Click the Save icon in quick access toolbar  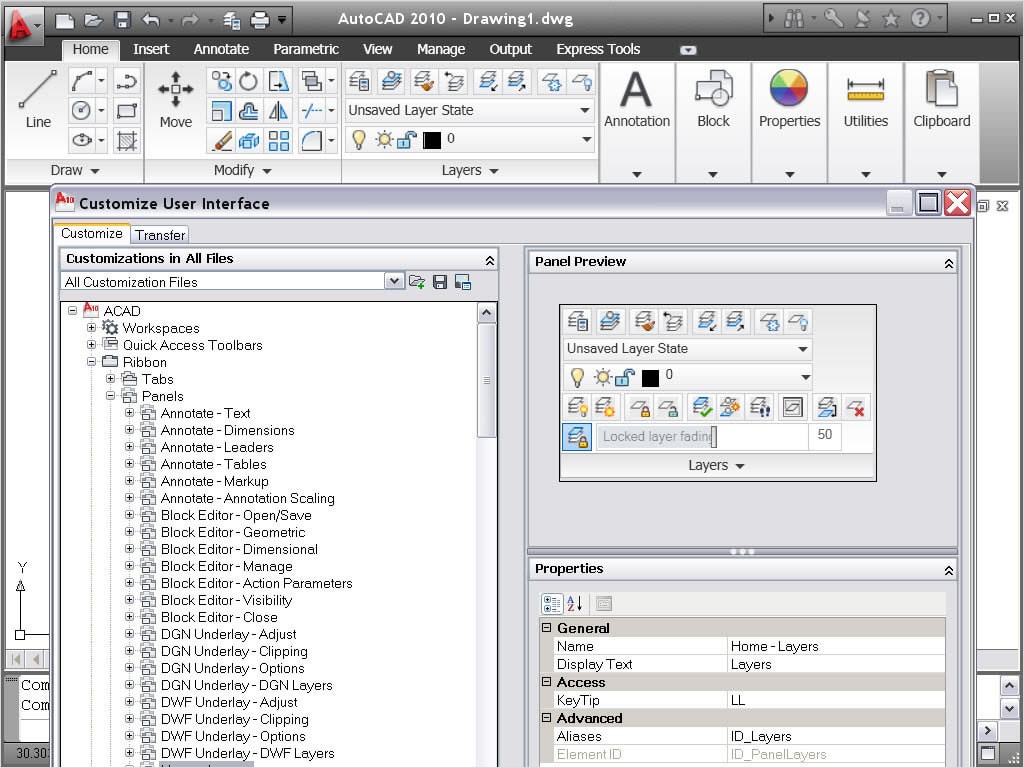tap(122, 19)
